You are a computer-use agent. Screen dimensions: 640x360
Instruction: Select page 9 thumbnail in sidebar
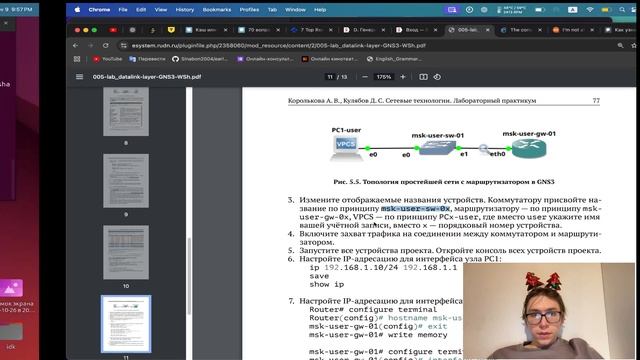(126, 180)
